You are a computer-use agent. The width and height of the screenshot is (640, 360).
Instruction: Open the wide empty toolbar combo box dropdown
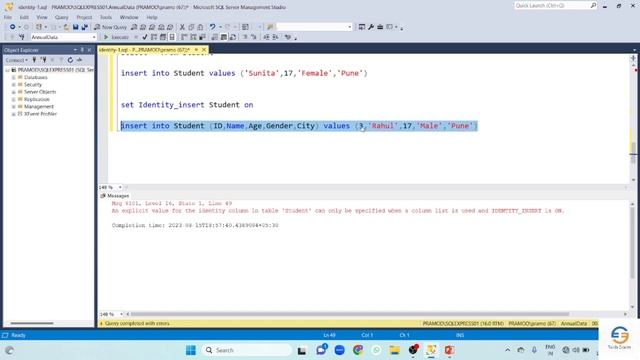point(349,27)
